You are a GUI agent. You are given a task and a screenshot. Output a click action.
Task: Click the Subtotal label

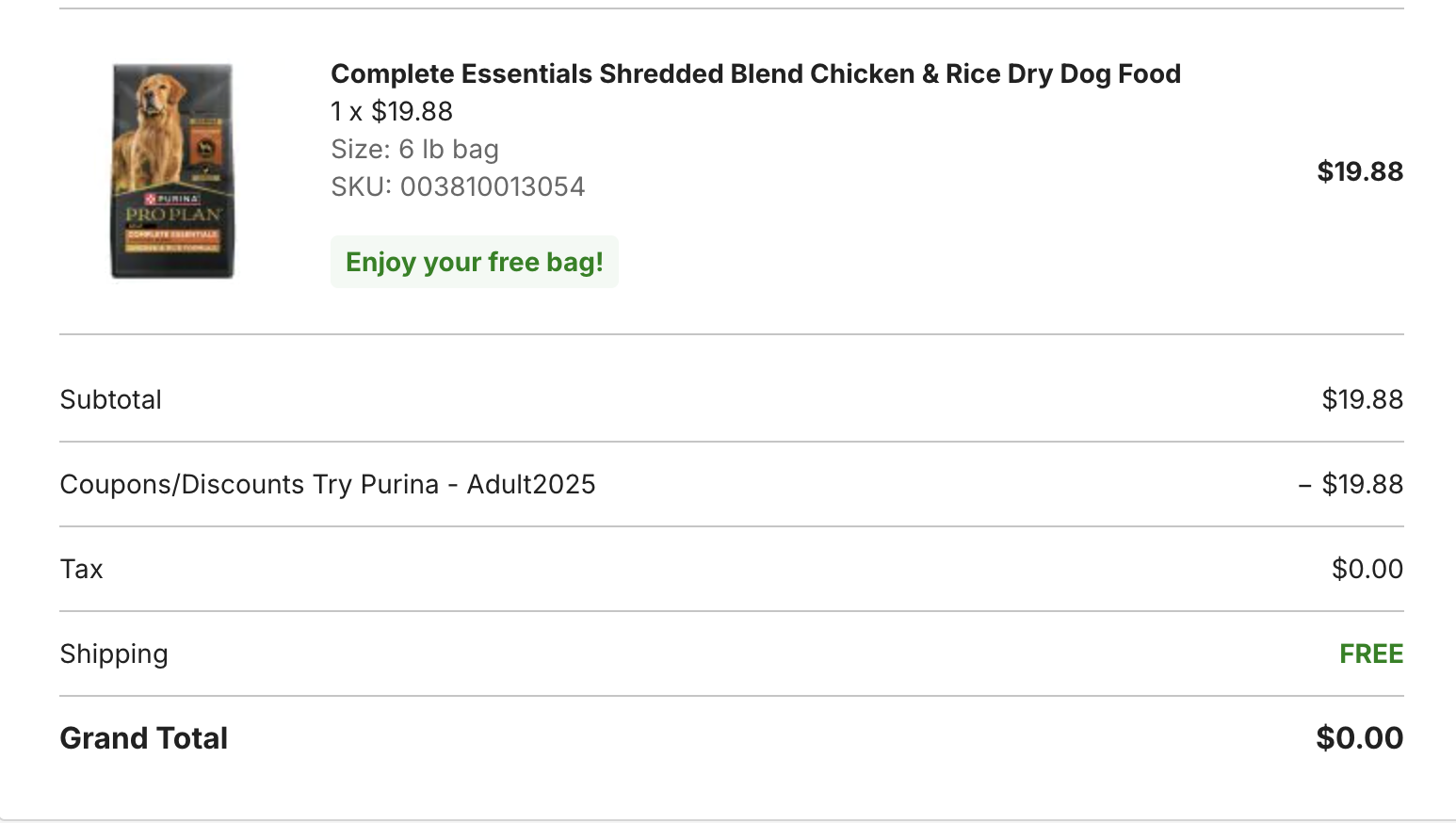coord(111,399)
